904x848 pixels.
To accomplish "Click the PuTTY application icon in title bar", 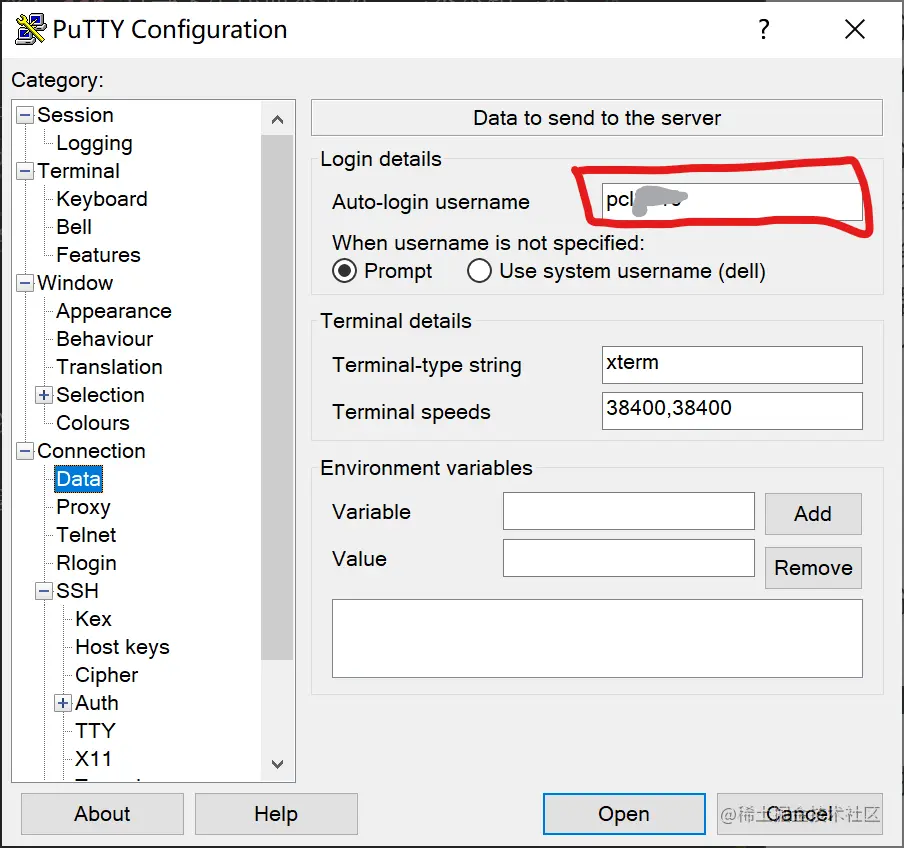I will point(31,29).
